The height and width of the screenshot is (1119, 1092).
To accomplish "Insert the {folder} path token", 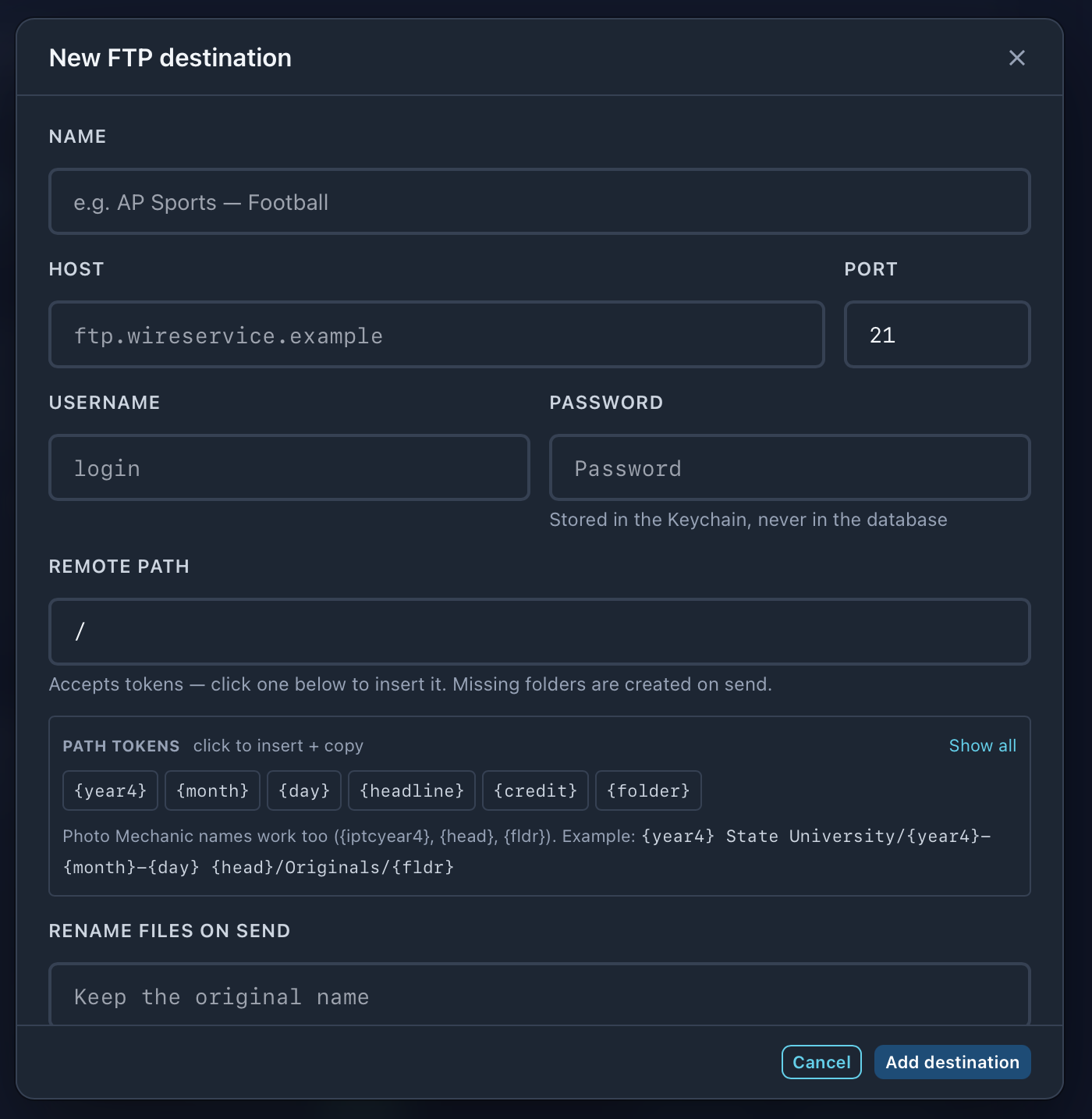I will click(x=648, y=790).
